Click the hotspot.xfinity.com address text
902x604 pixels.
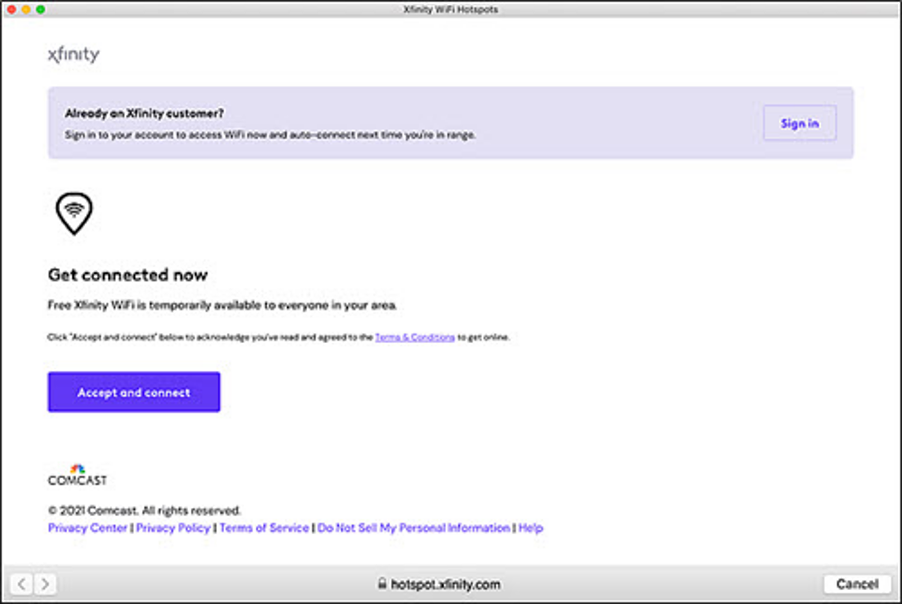445,584
